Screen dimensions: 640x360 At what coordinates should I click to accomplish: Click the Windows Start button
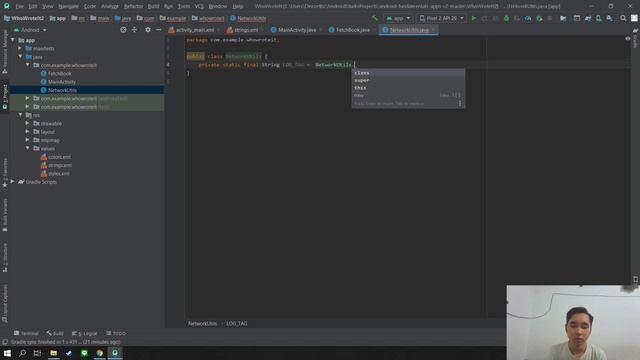point(7,353)
